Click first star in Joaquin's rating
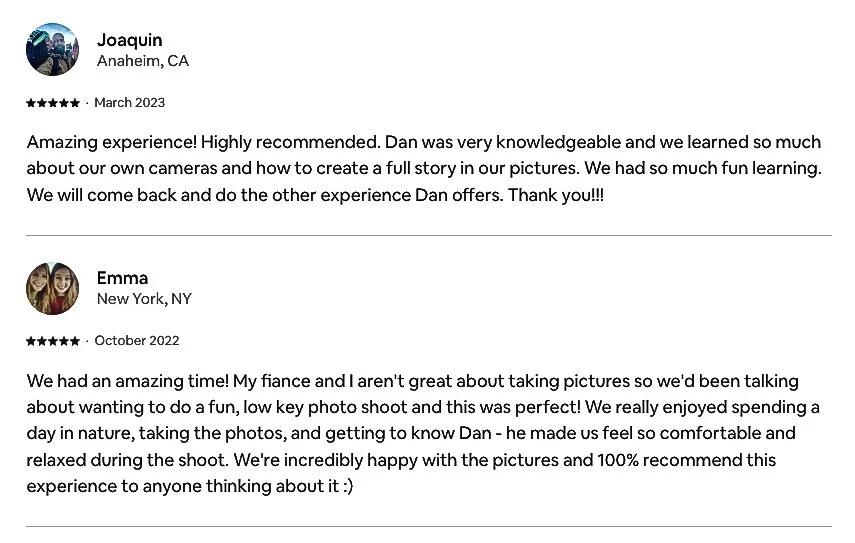Viewport: 855px width, 543px height. [31, 102]
